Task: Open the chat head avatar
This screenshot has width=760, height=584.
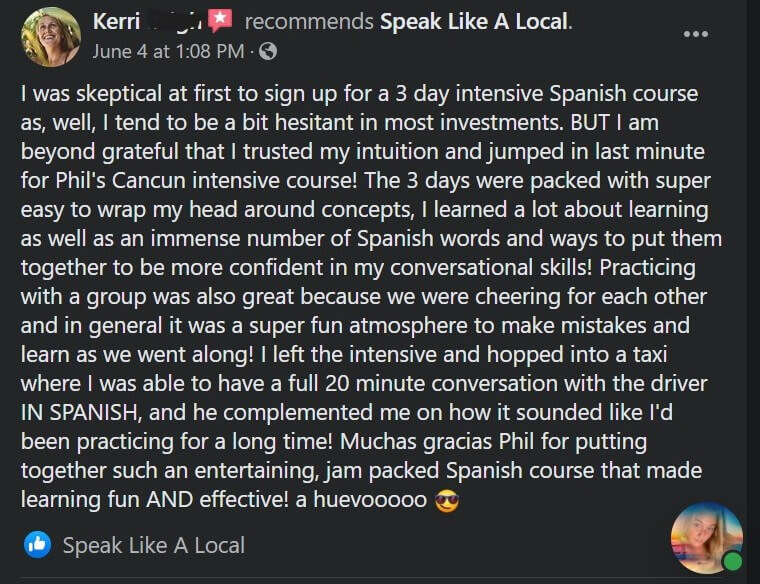Action: [x=706, y=538]
